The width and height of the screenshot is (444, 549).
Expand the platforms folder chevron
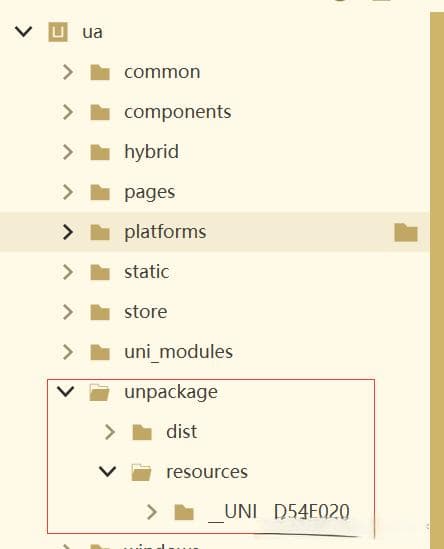coord(68,232)
